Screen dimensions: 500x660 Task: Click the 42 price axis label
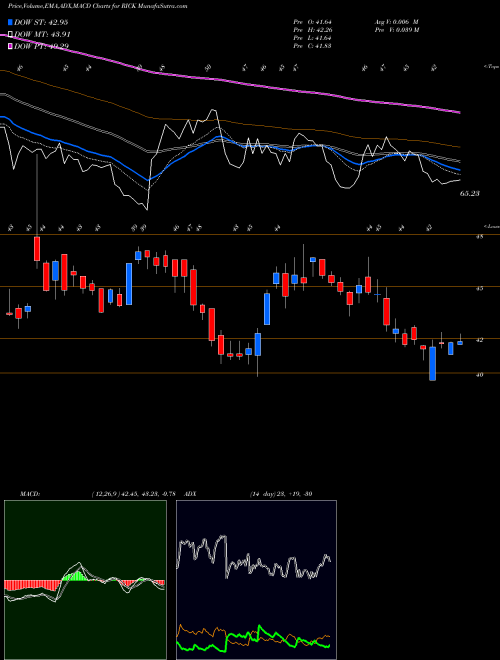[x=479, y=340]
